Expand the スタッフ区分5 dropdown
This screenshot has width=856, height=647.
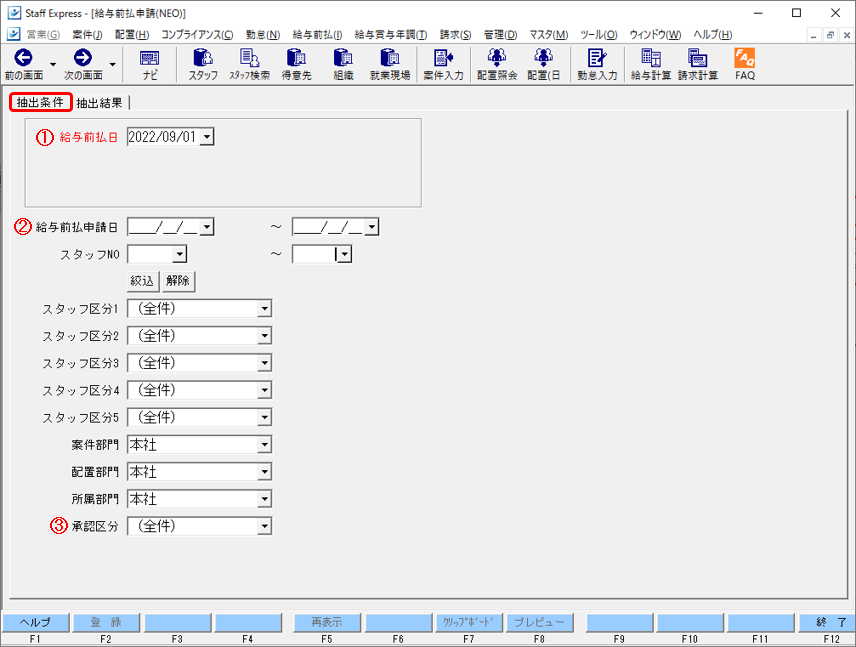(265, 418)
